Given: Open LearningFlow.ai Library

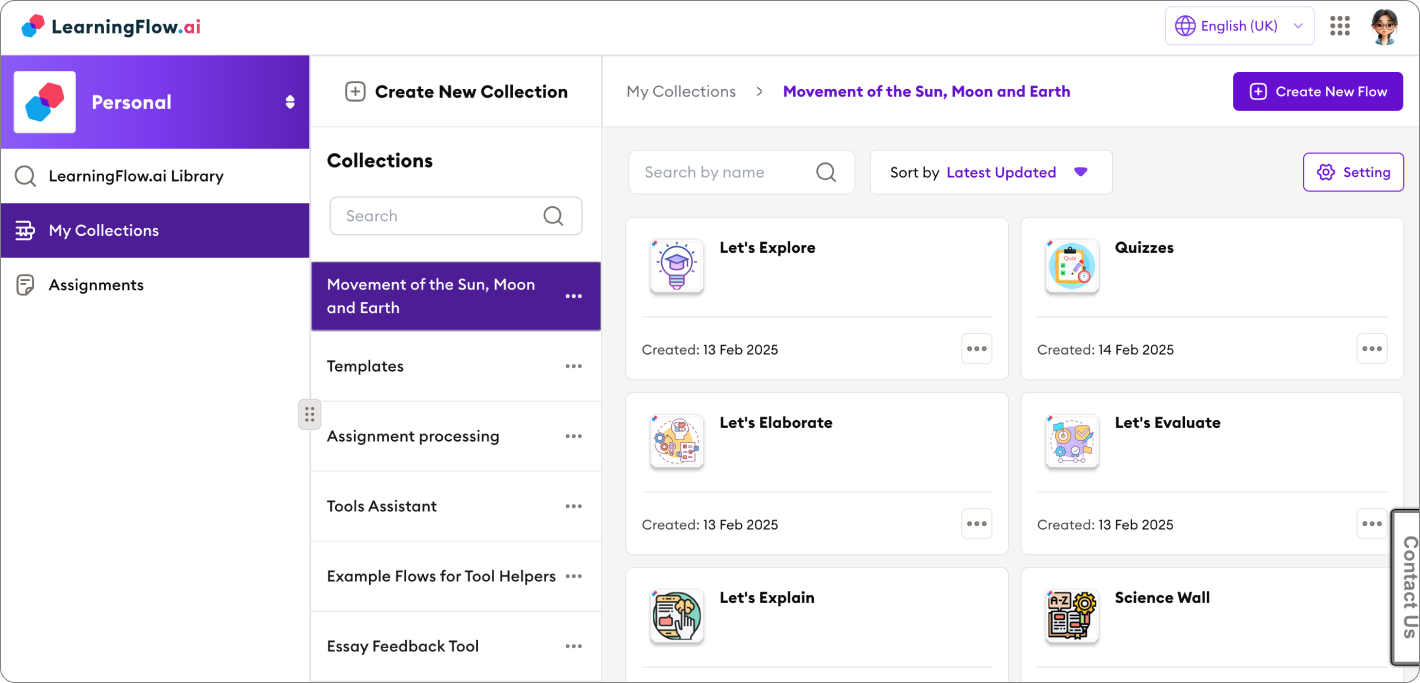Looking at the screenshot, I should [155, 176].
